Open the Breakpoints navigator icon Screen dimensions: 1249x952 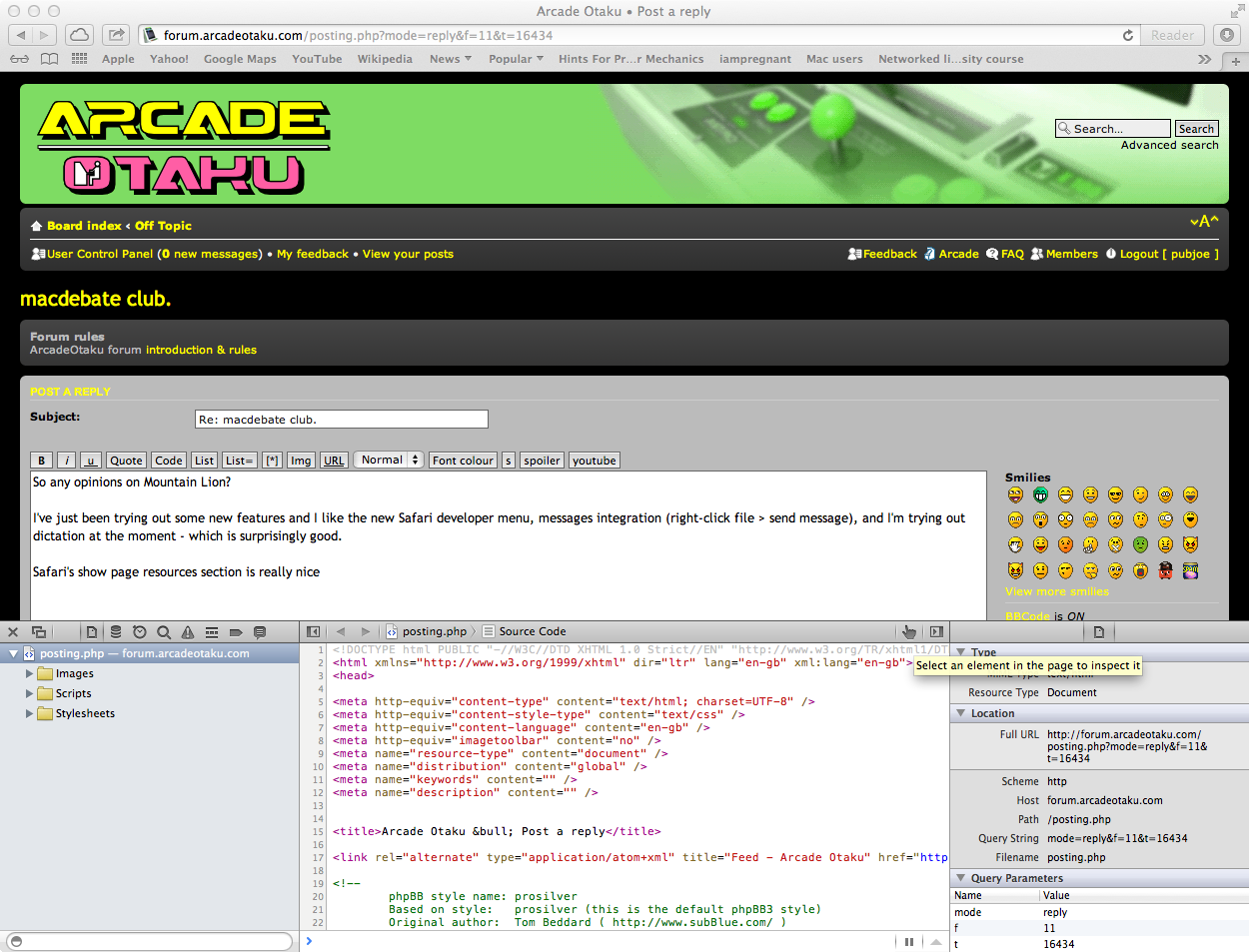[236, 631]
